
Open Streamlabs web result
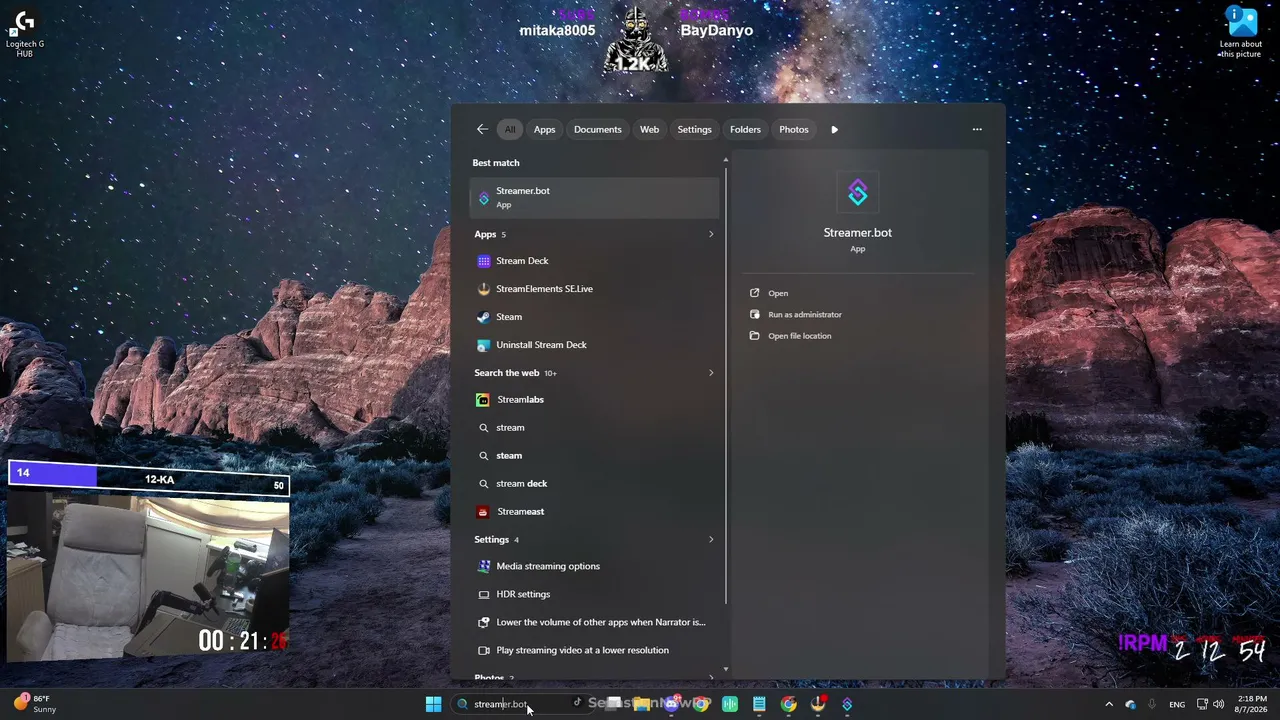click(594, 400)
